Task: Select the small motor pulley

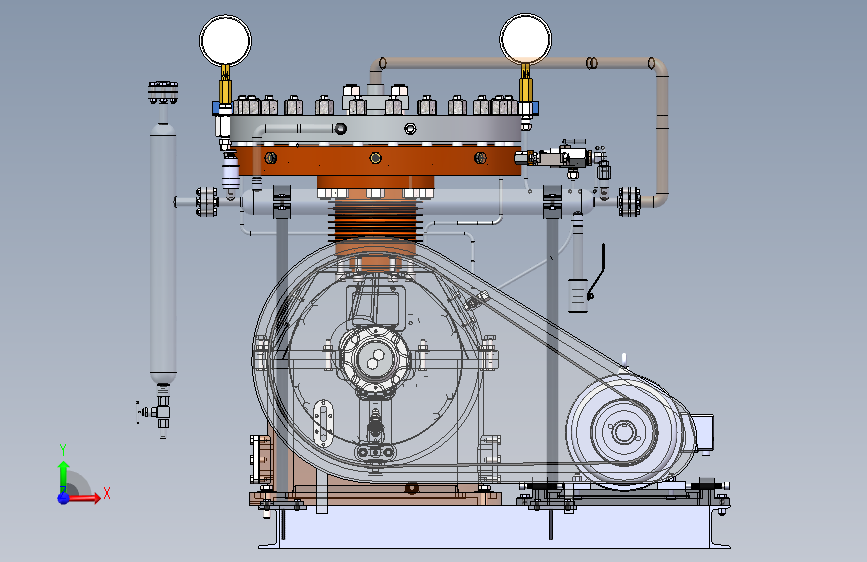Action: coord(624,431)
